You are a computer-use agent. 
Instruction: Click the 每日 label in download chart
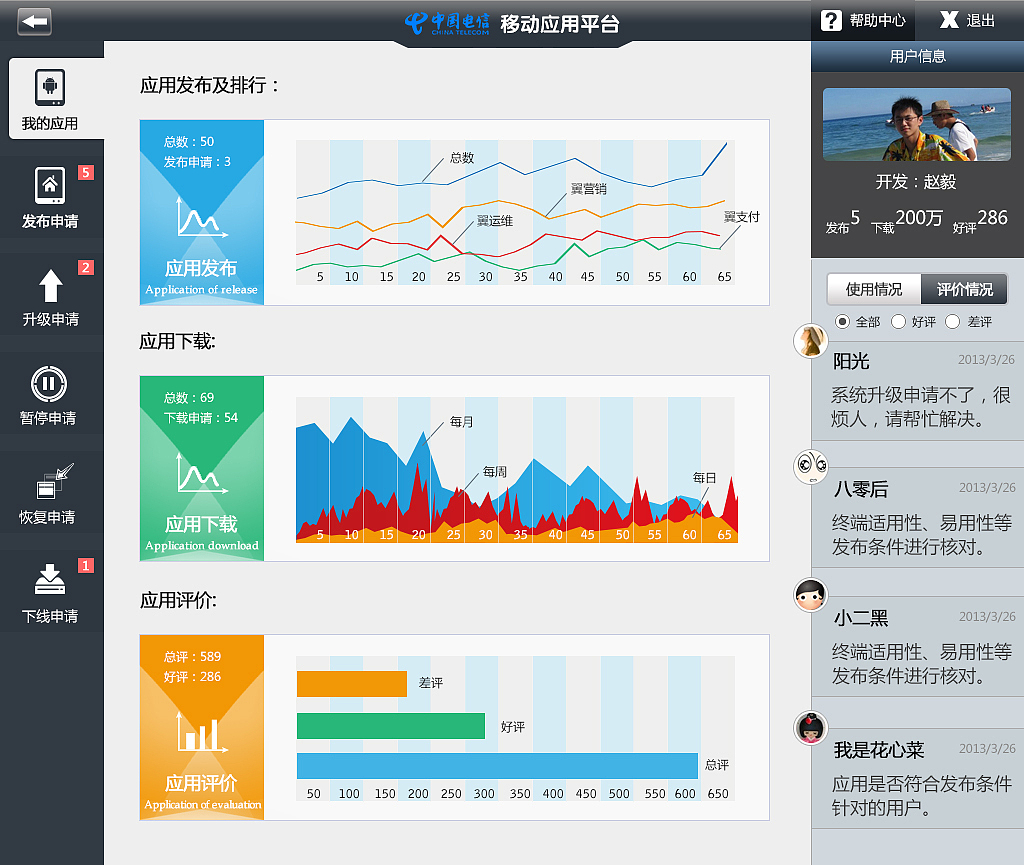coord(704,479)
